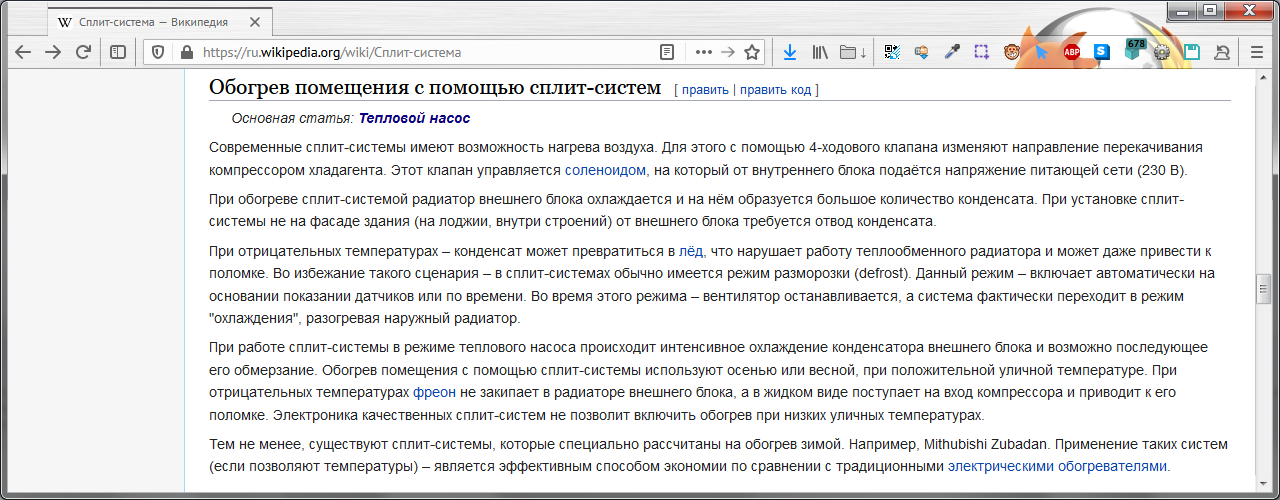Follow the 'фреон' link

(435, 394)
